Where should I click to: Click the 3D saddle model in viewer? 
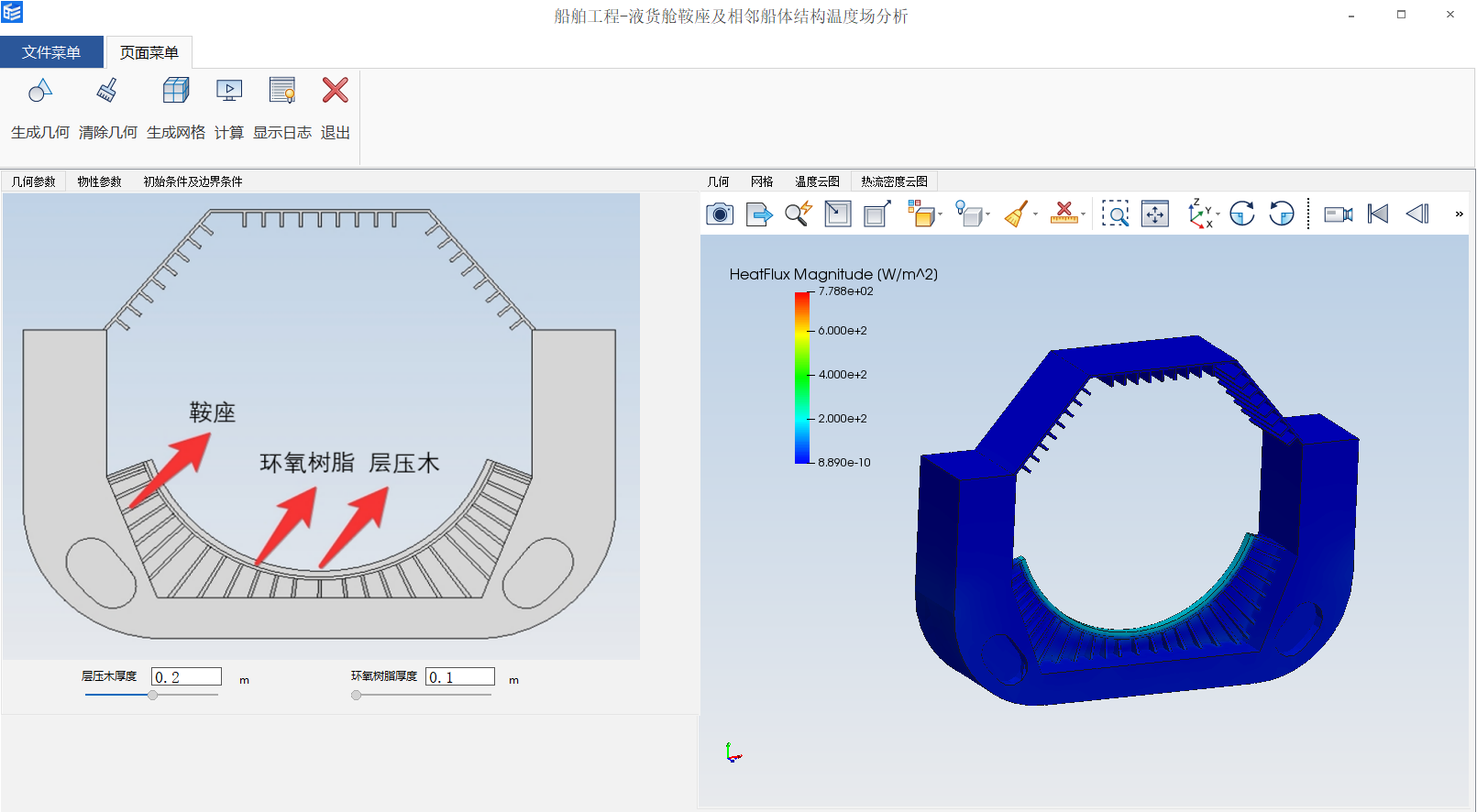[x=1137, y=522]
